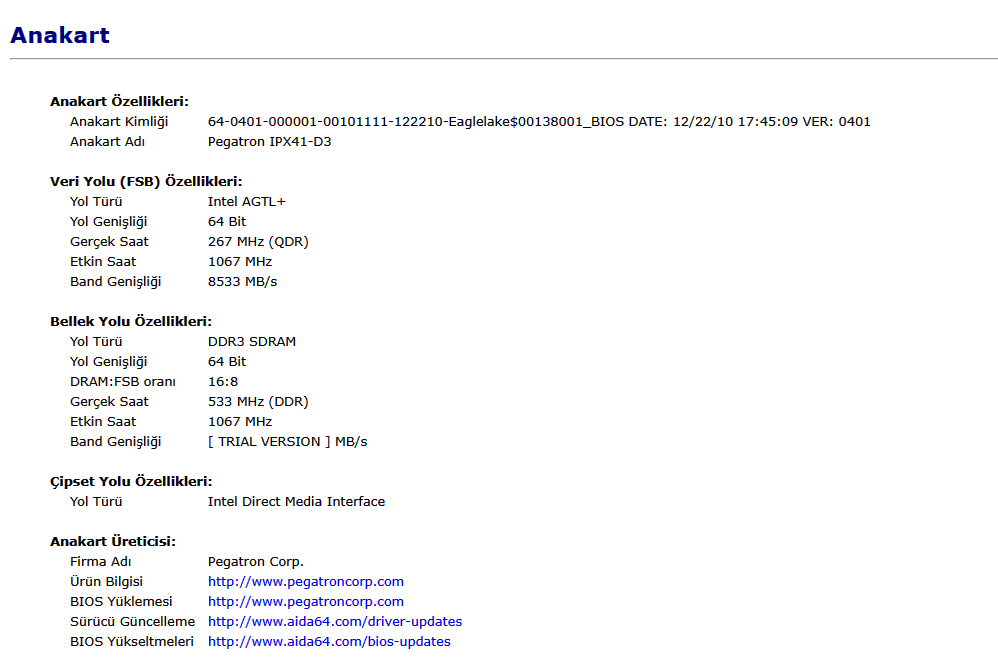Open the aida64.com bios-updates link

click(x=329, y=641)
